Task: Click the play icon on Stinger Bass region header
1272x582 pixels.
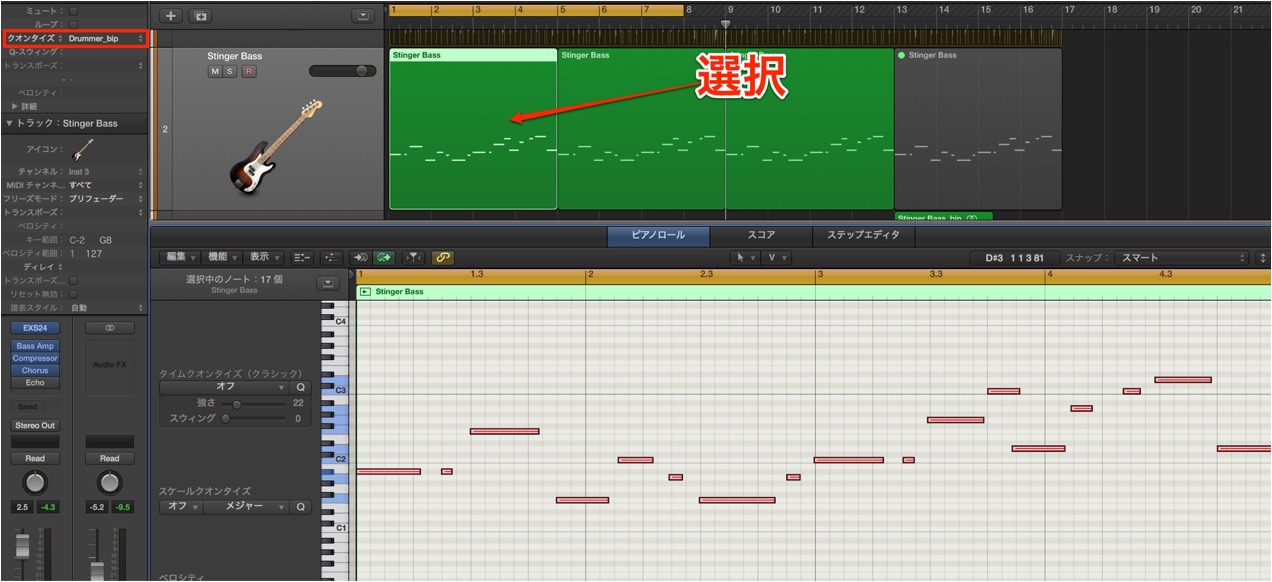Action: [x=366, y=292]
